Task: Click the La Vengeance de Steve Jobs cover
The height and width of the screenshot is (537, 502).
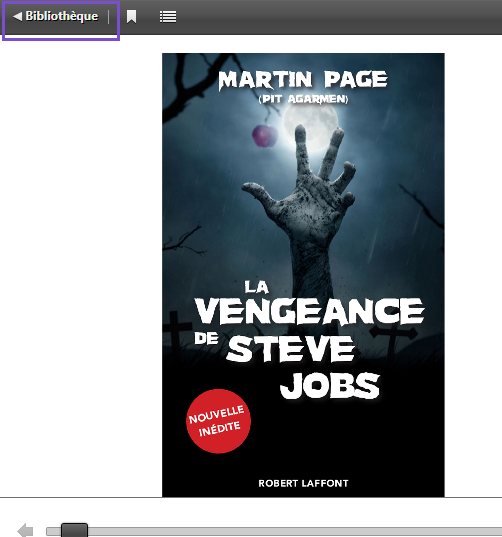Action: (303, 275)
